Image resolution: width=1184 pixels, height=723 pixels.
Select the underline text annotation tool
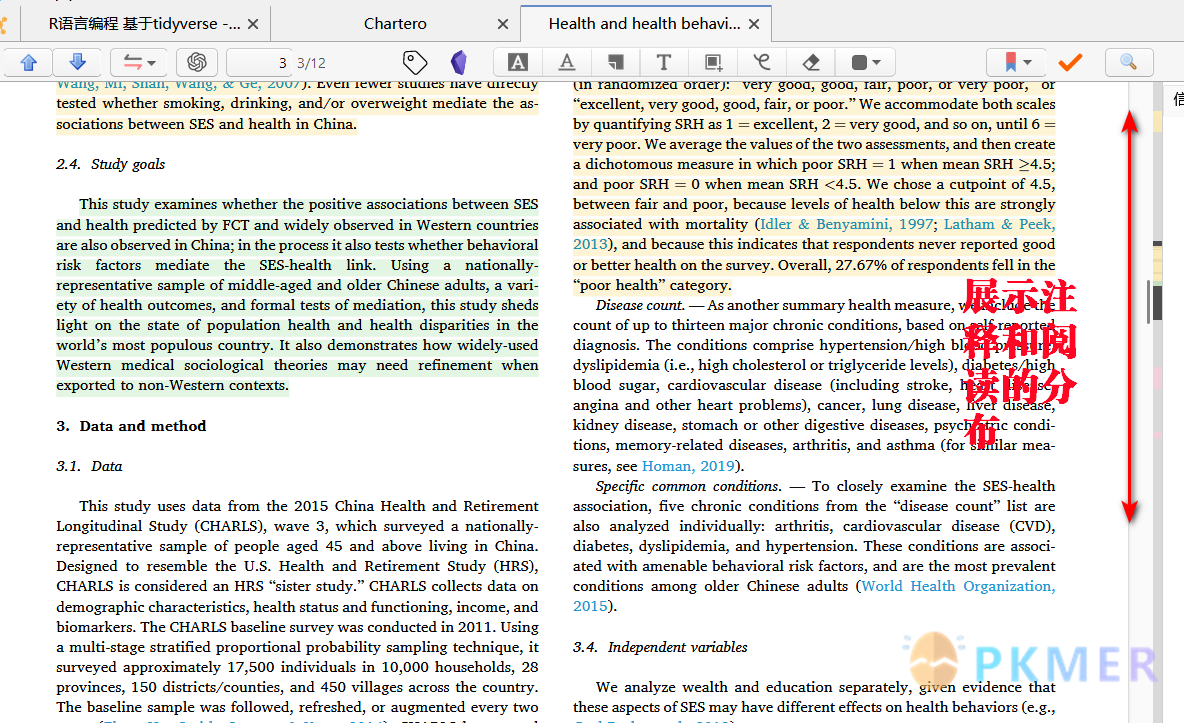coord(567,62)
